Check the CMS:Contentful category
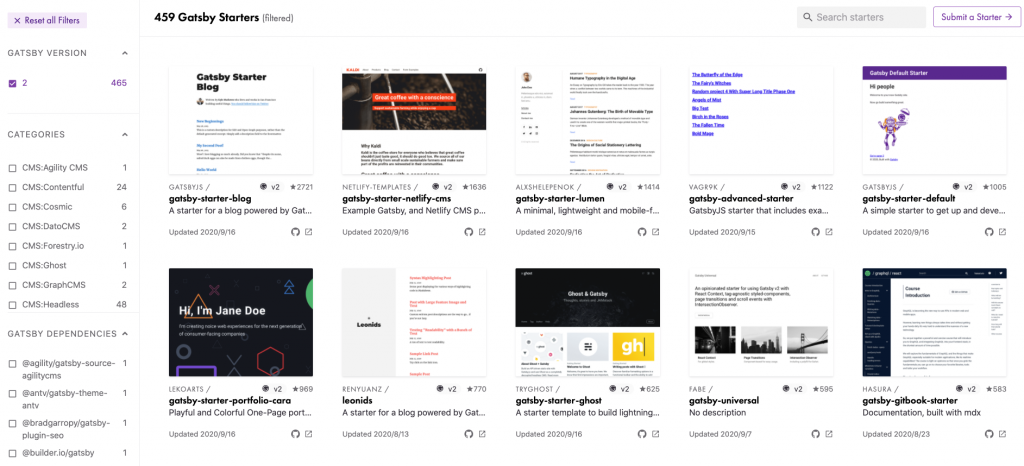Viewport: 1024px width, 466px height. coord(12,187)
